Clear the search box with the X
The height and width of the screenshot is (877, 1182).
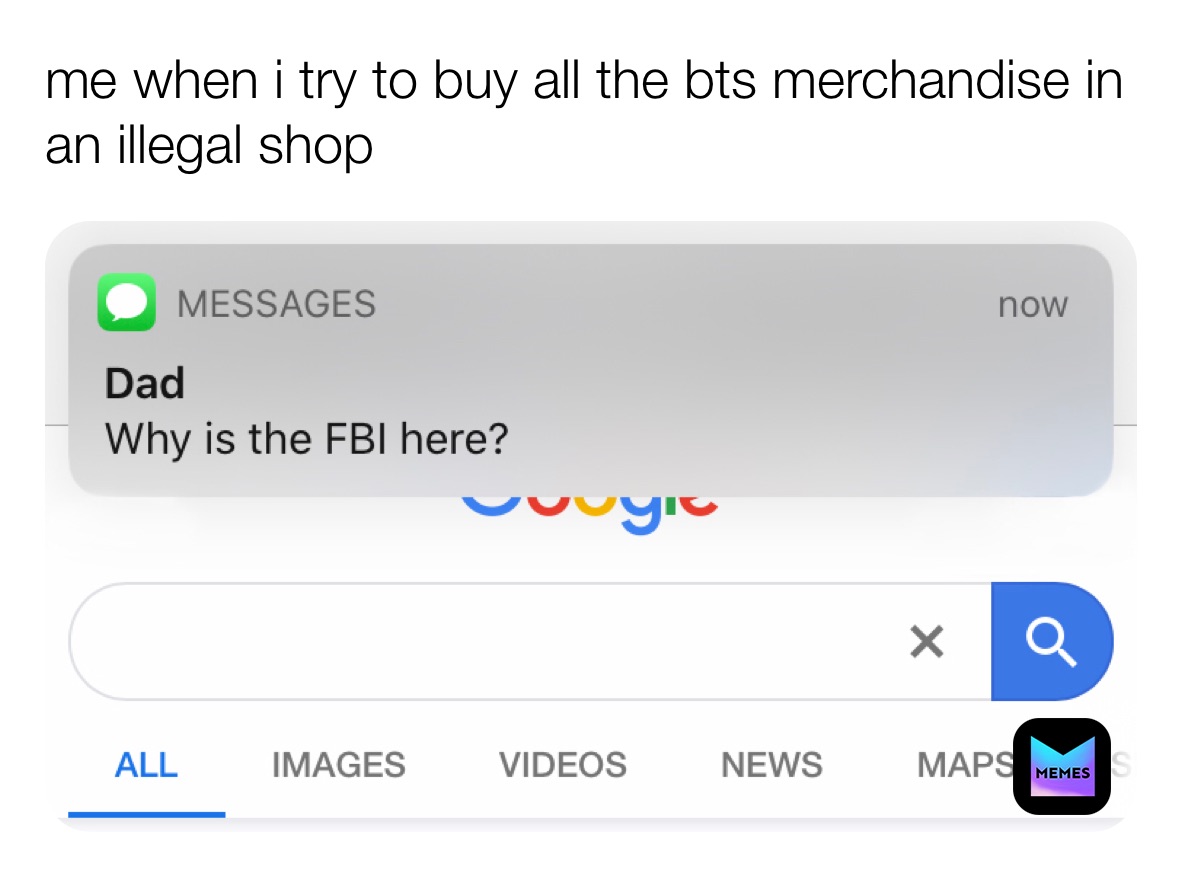(x=926, y=642)
